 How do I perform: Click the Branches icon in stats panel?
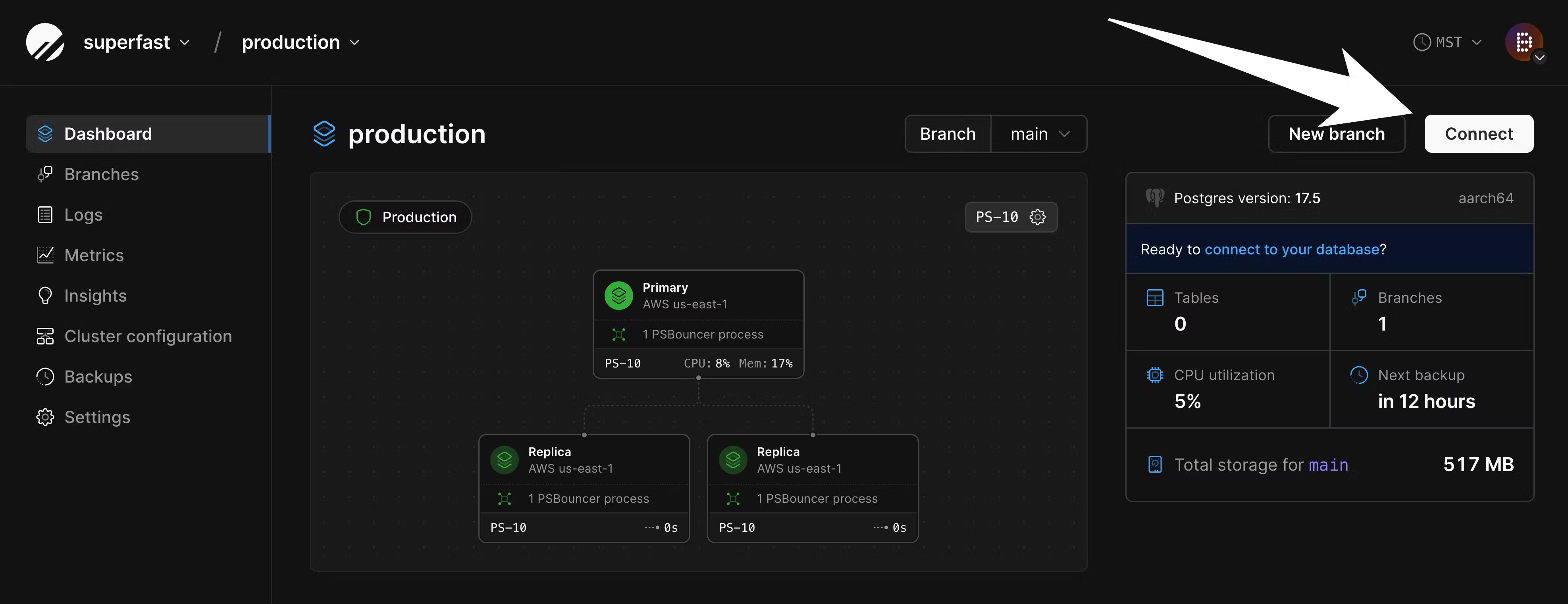click(x=1359, y=297)
